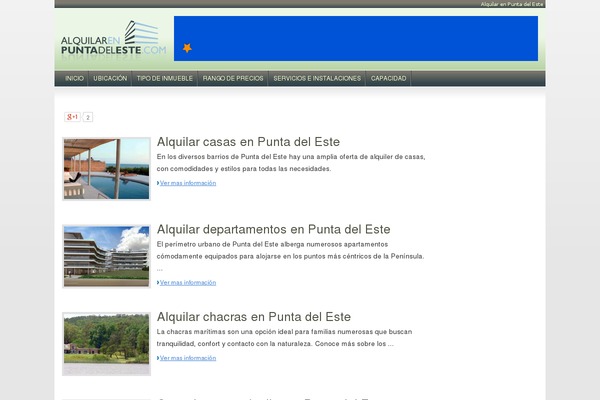Open 'Alquilar casas en Punta del Este' heading

248,142
